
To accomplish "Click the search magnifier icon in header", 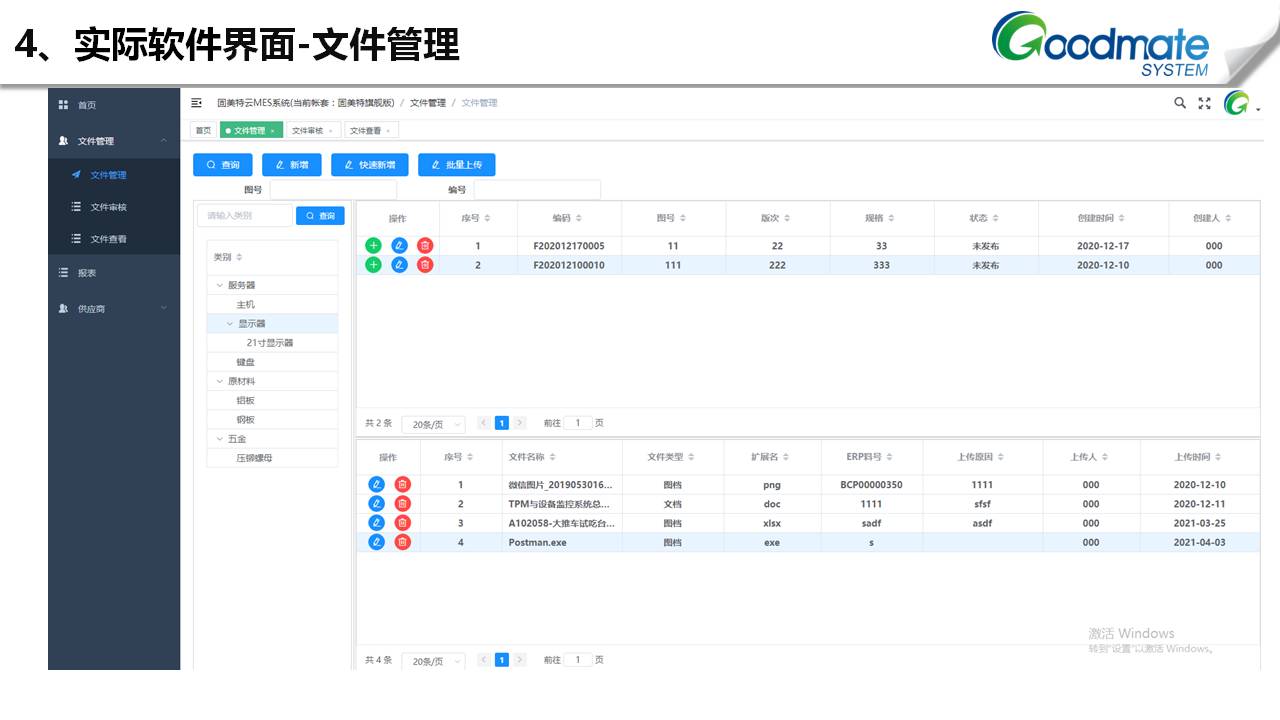I will (1180, 103).
